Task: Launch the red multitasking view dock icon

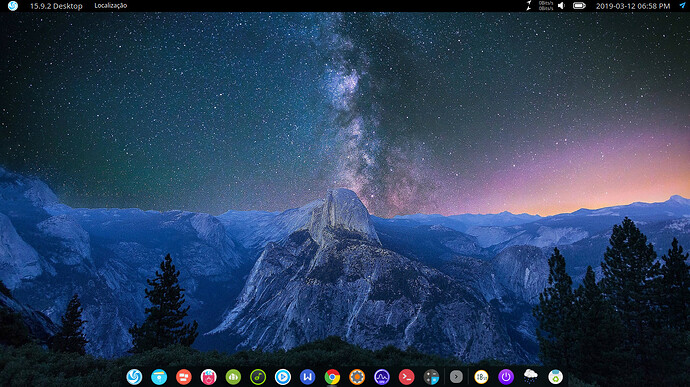Action: [184, 377]
